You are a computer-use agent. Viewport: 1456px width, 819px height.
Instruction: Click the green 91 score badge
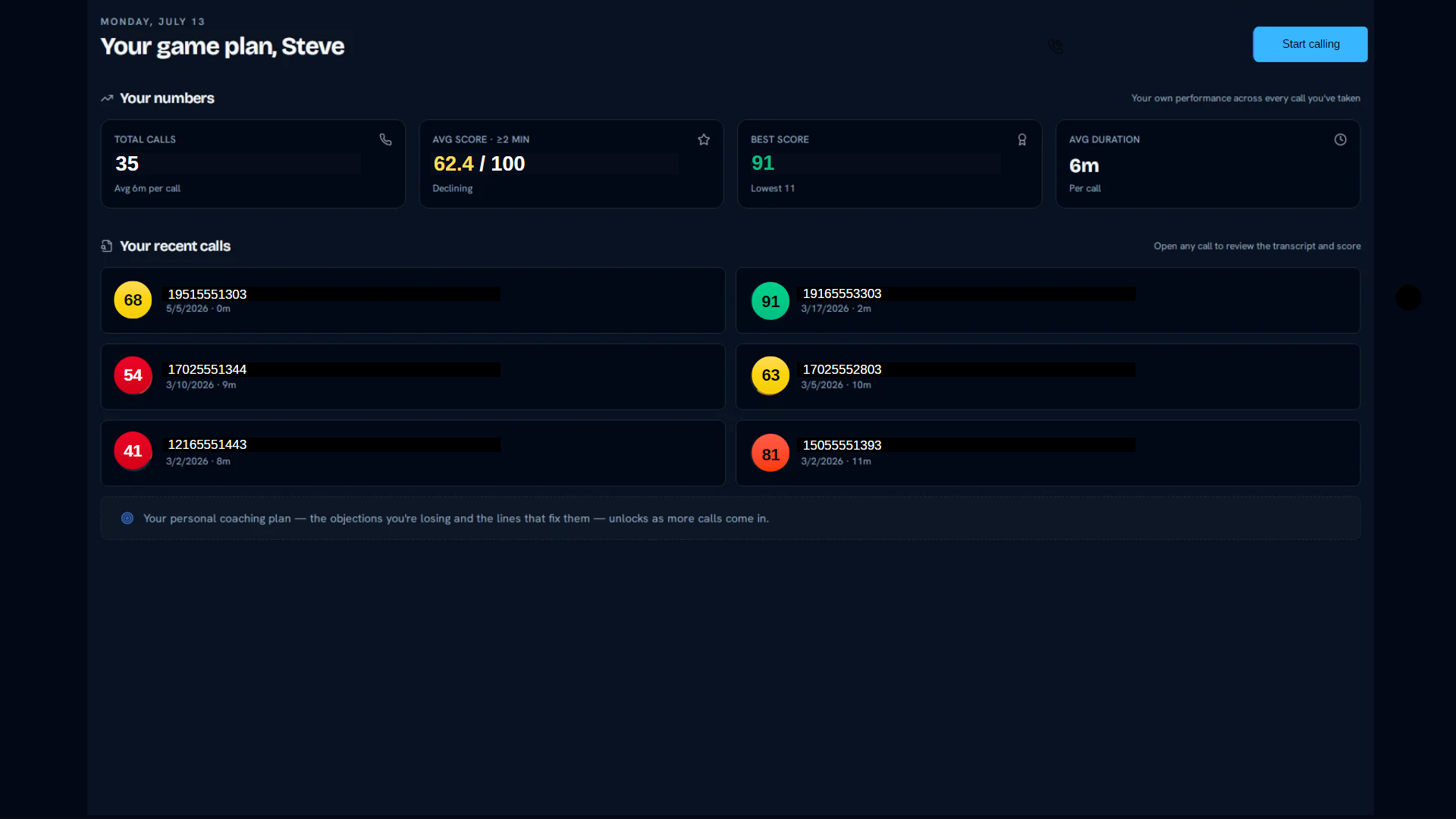coord(770,301)
